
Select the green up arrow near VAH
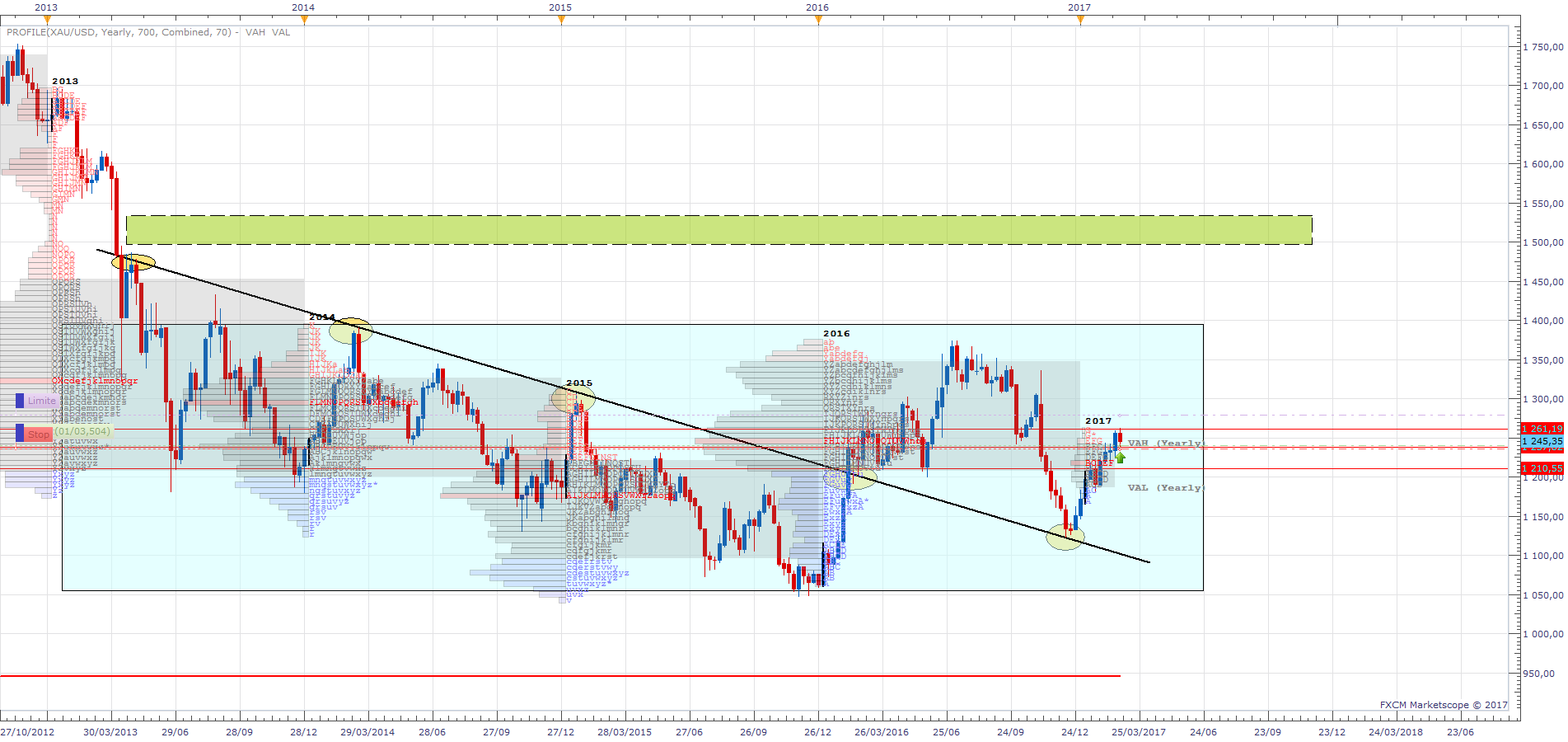[x=1121, y=458]
